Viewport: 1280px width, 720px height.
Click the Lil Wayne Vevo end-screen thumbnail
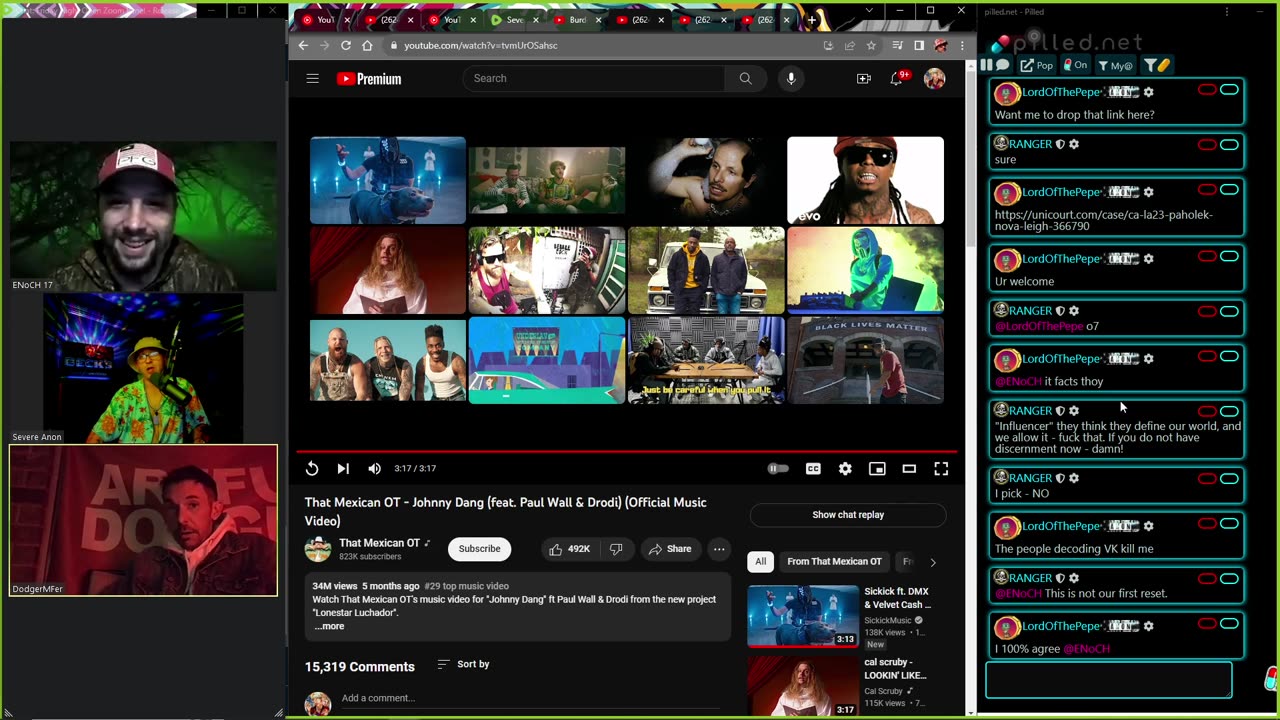(x=865, y=180)
